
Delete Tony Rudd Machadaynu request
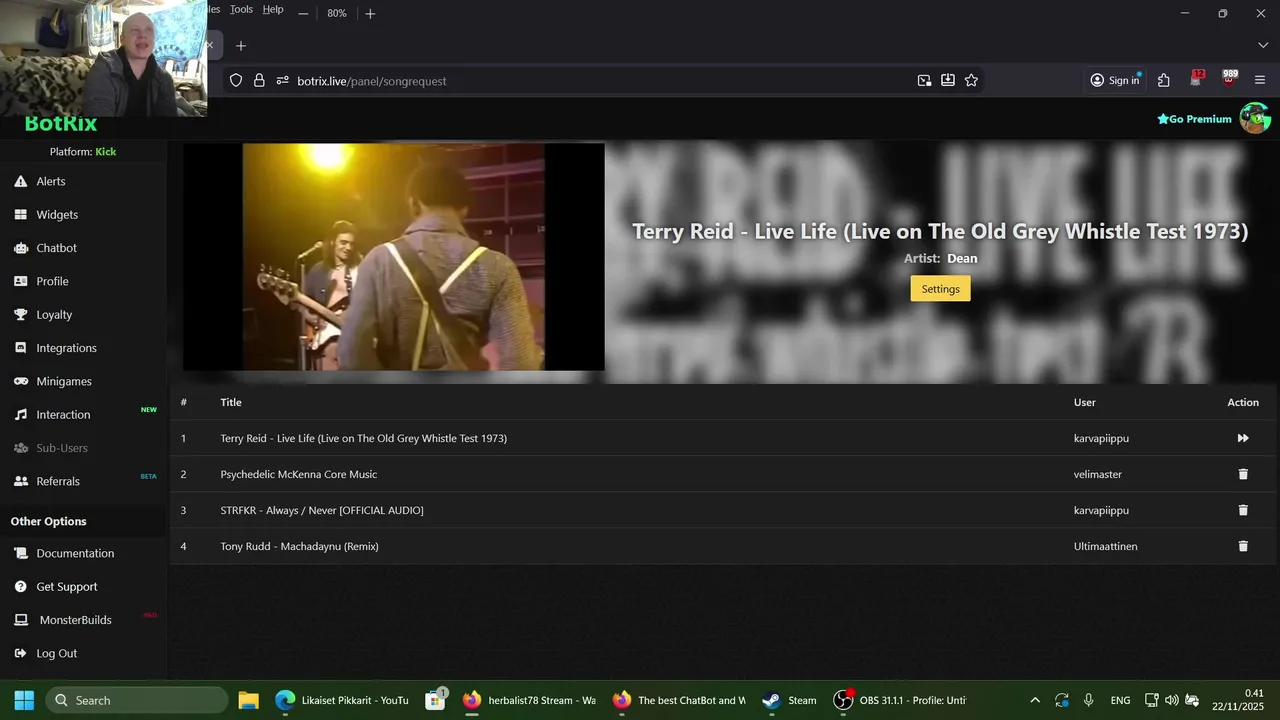1243,546
